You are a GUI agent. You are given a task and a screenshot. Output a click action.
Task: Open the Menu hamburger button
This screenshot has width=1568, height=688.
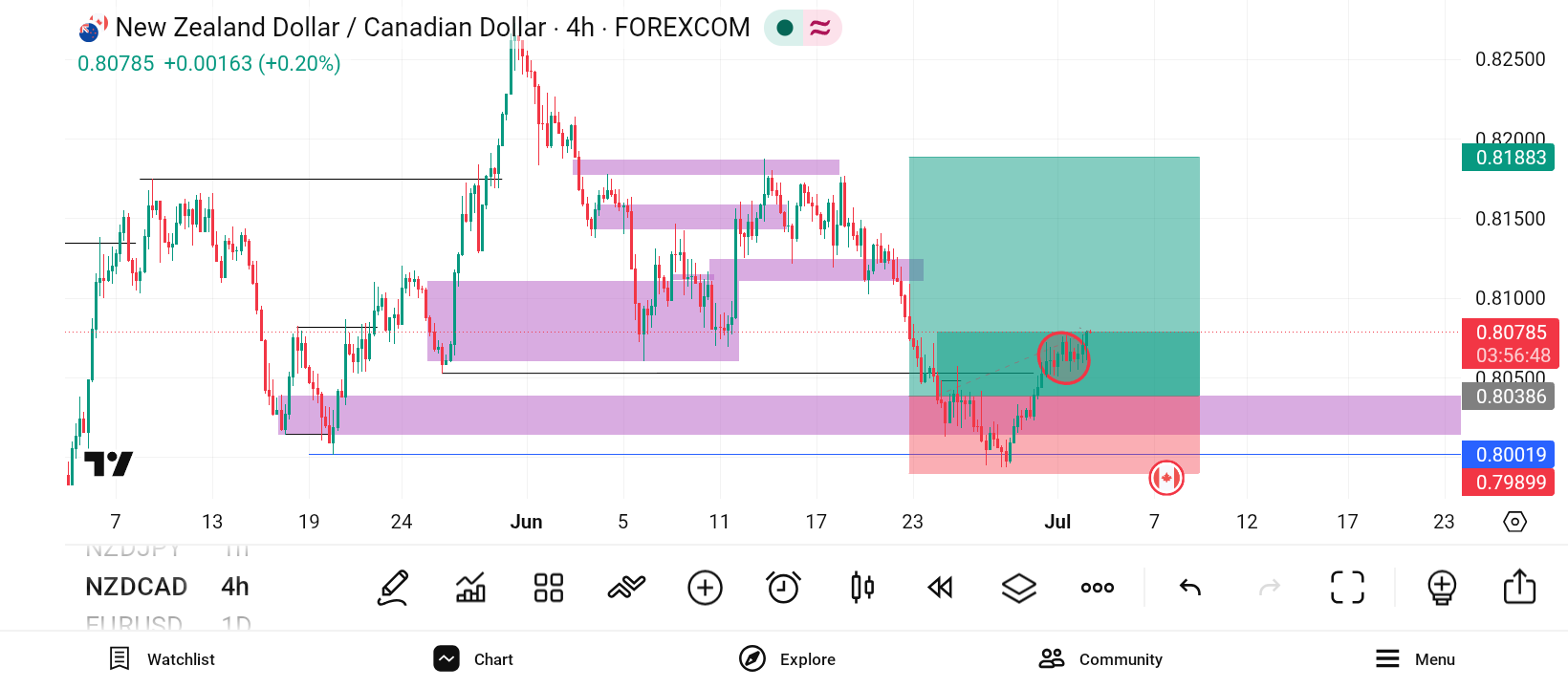point(1415,659)
